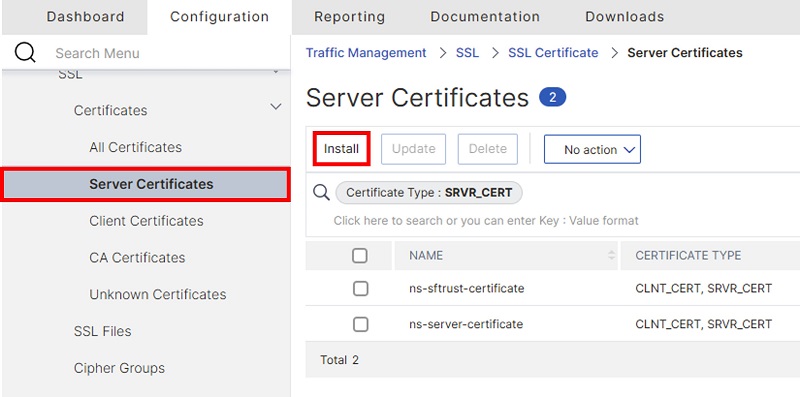The height and width of the screenshot is (397, 800).
Task: Collapse the Certificates menu chevron
Action: click(276, 107)
